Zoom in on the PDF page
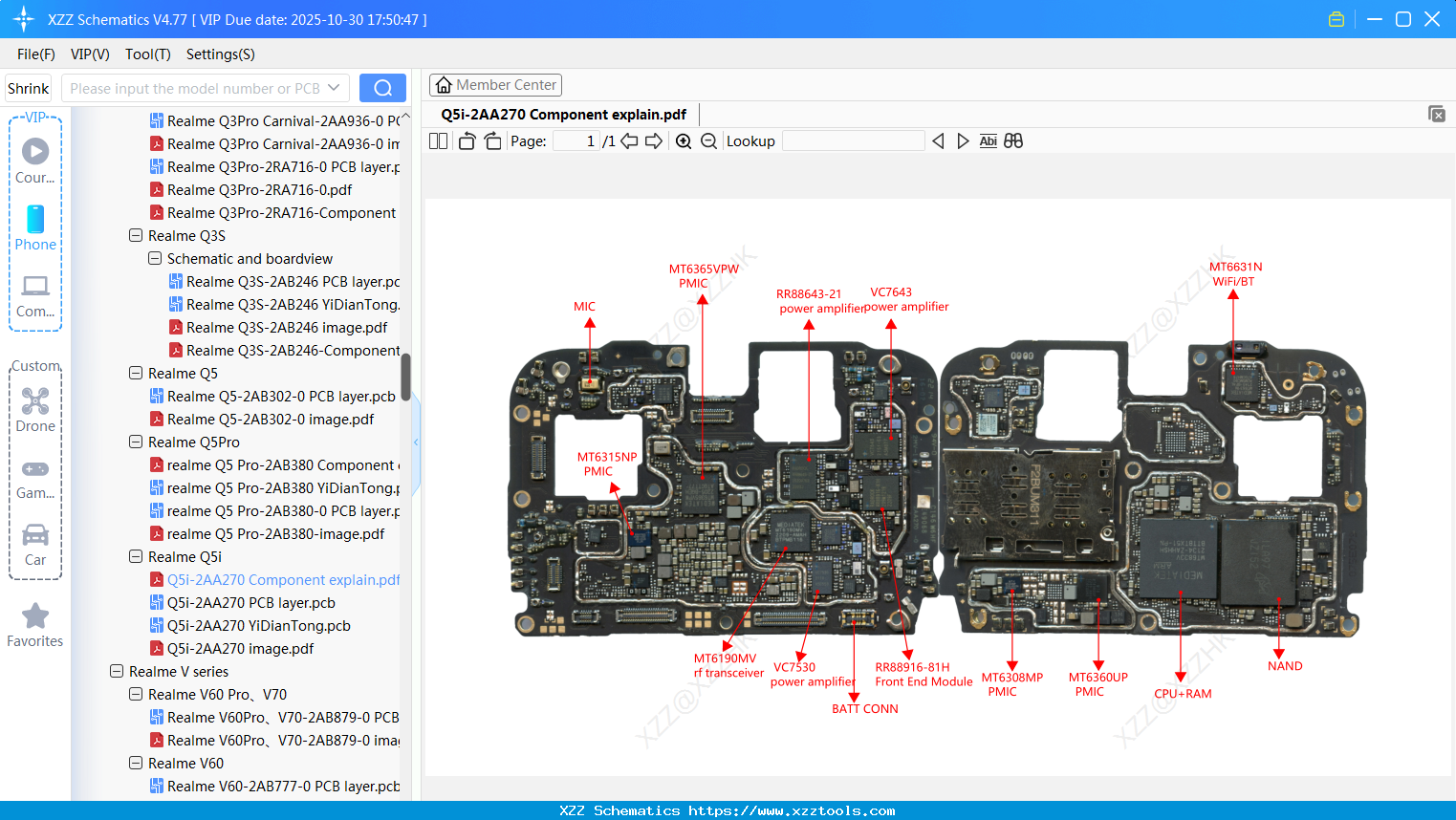1456x820 pixels. tap(685, 140)
